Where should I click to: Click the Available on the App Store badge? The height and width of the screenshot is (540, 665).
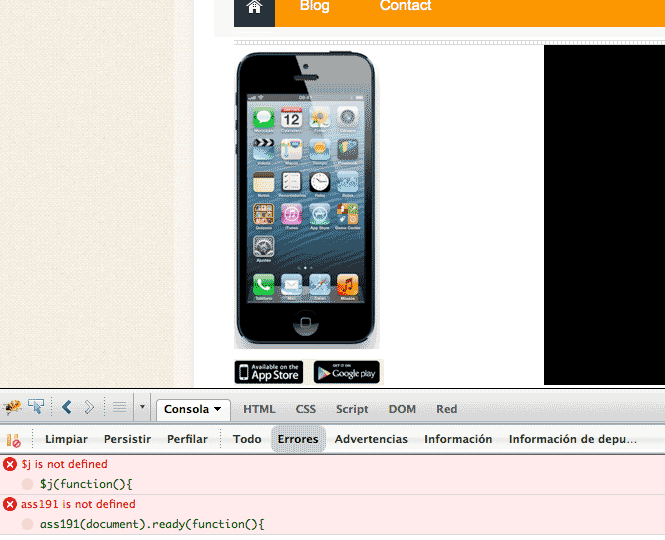(x=269, y=372)
